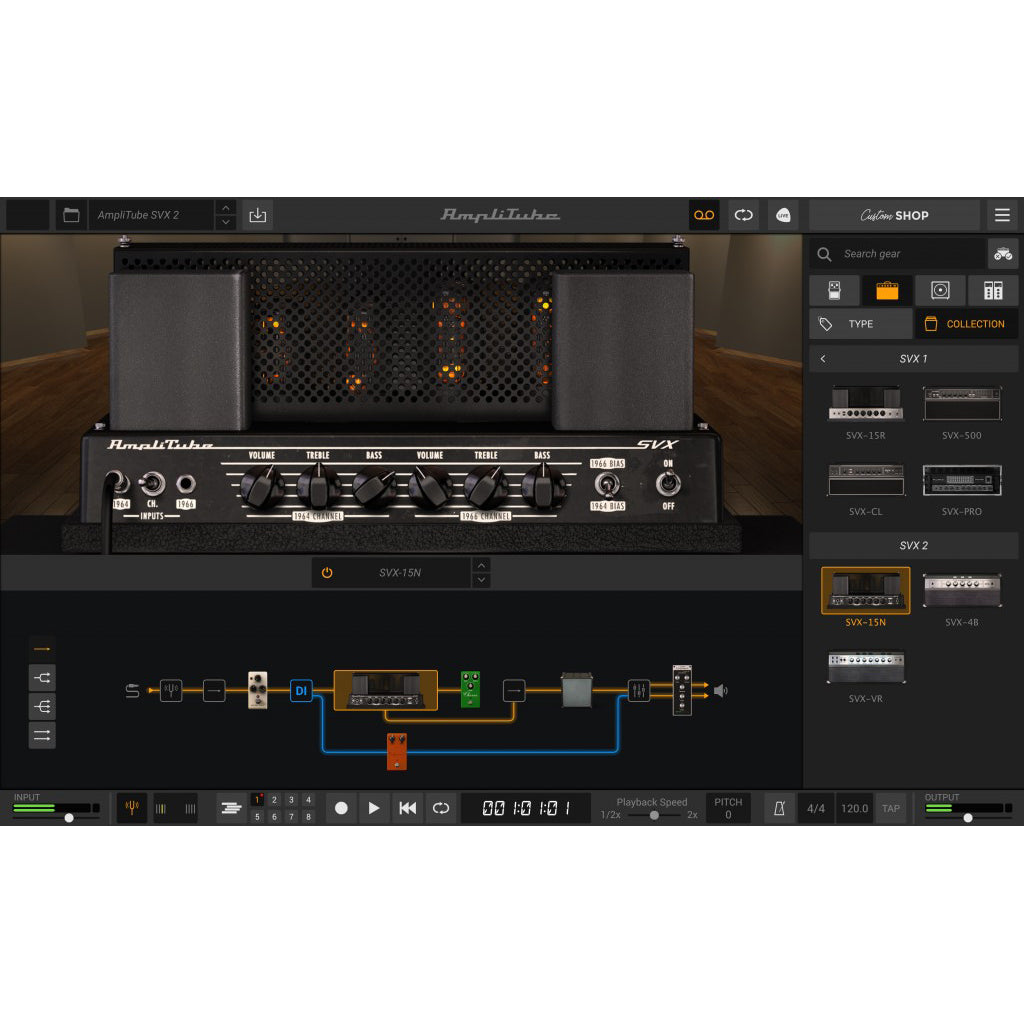Click the up arrow beside SVX-15N selector

pos(481,567)
